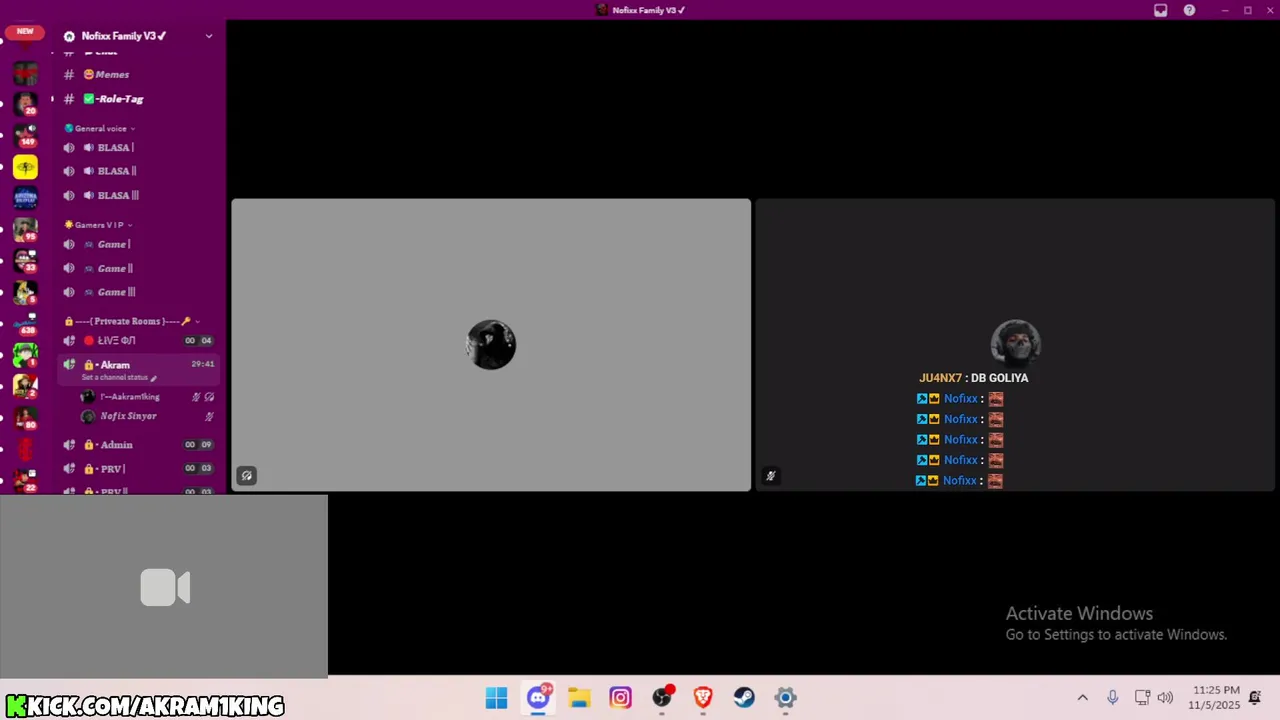
Task: Click the avatar in the gray video tile
Action: [491, 345]
